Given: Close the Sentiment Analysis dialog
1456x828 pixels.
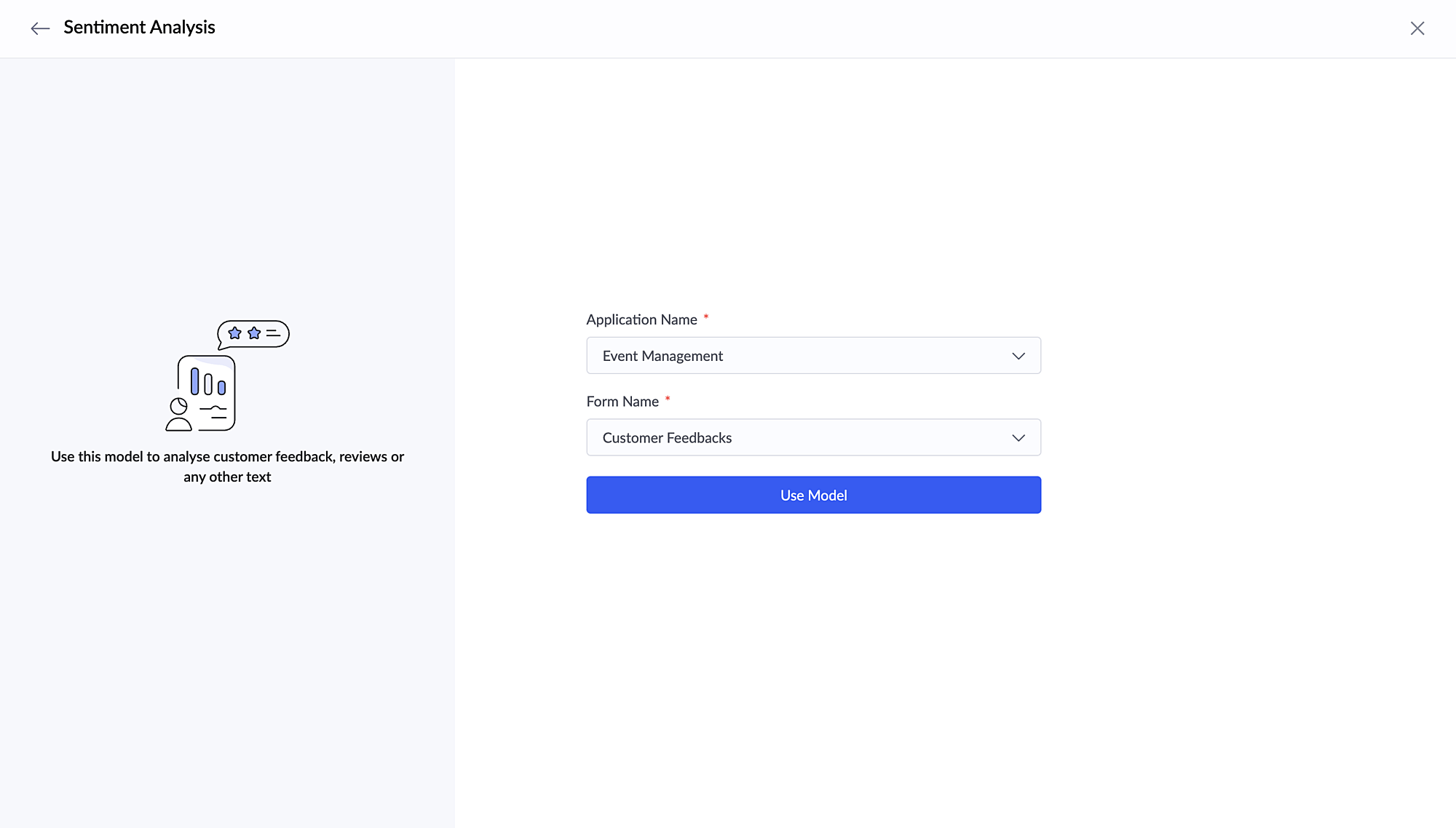Looking at the screenshot, I should click(x=1417, y=28).
